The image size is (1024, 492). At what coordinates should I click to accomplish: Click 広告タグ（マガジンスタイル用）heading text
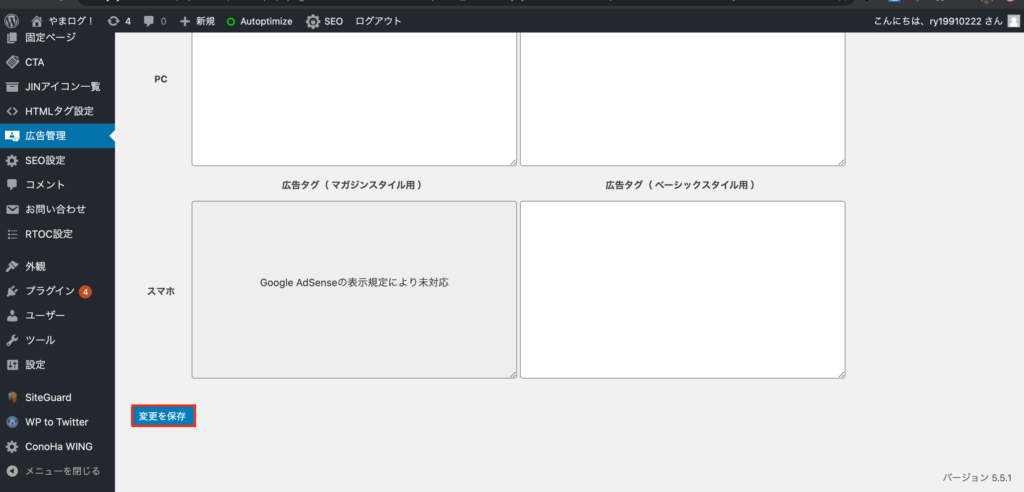[x=352, y=186]
